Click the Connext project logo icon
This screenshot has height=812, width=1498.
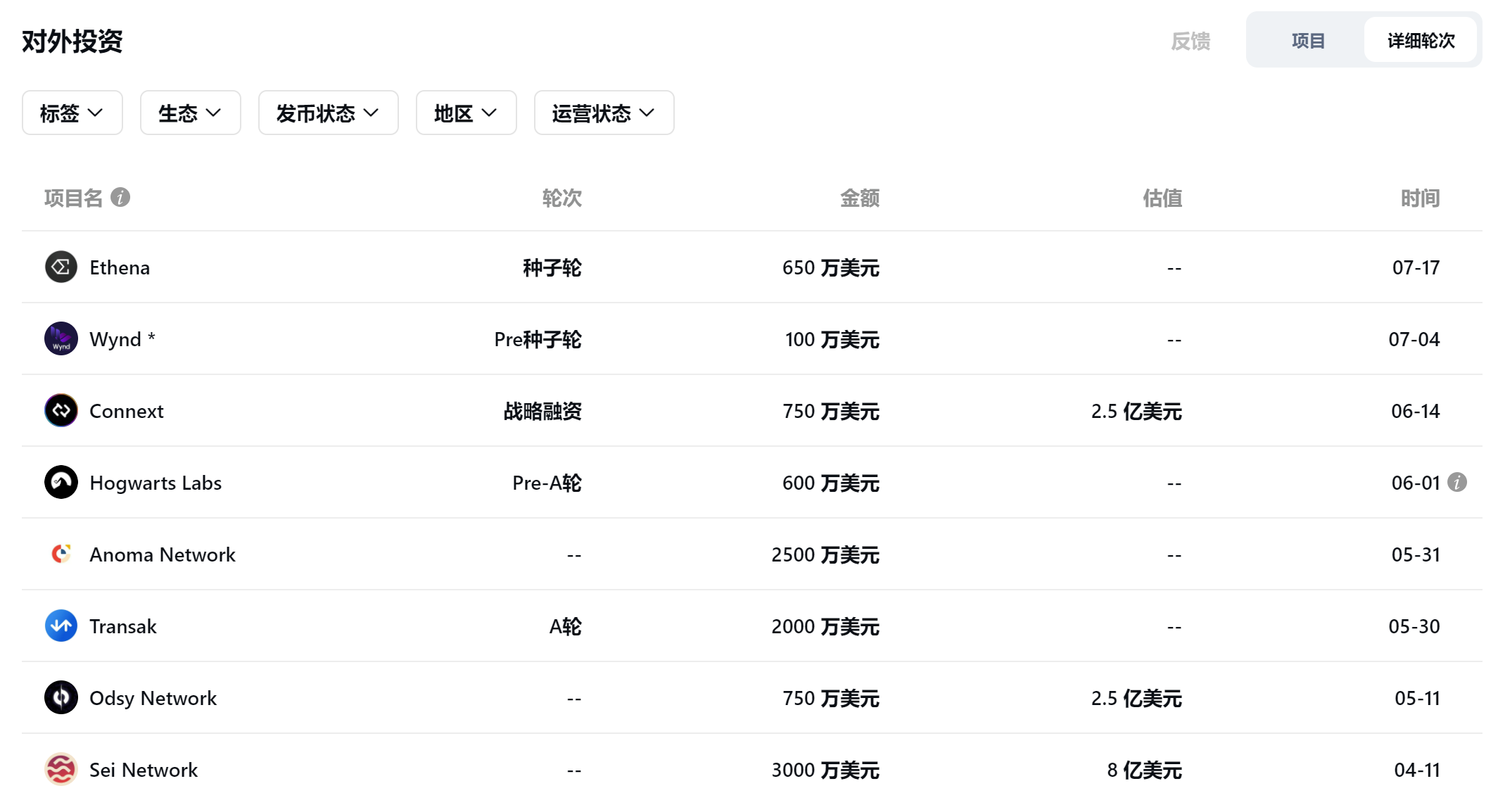pyautogui.click(x=61, y=411)
